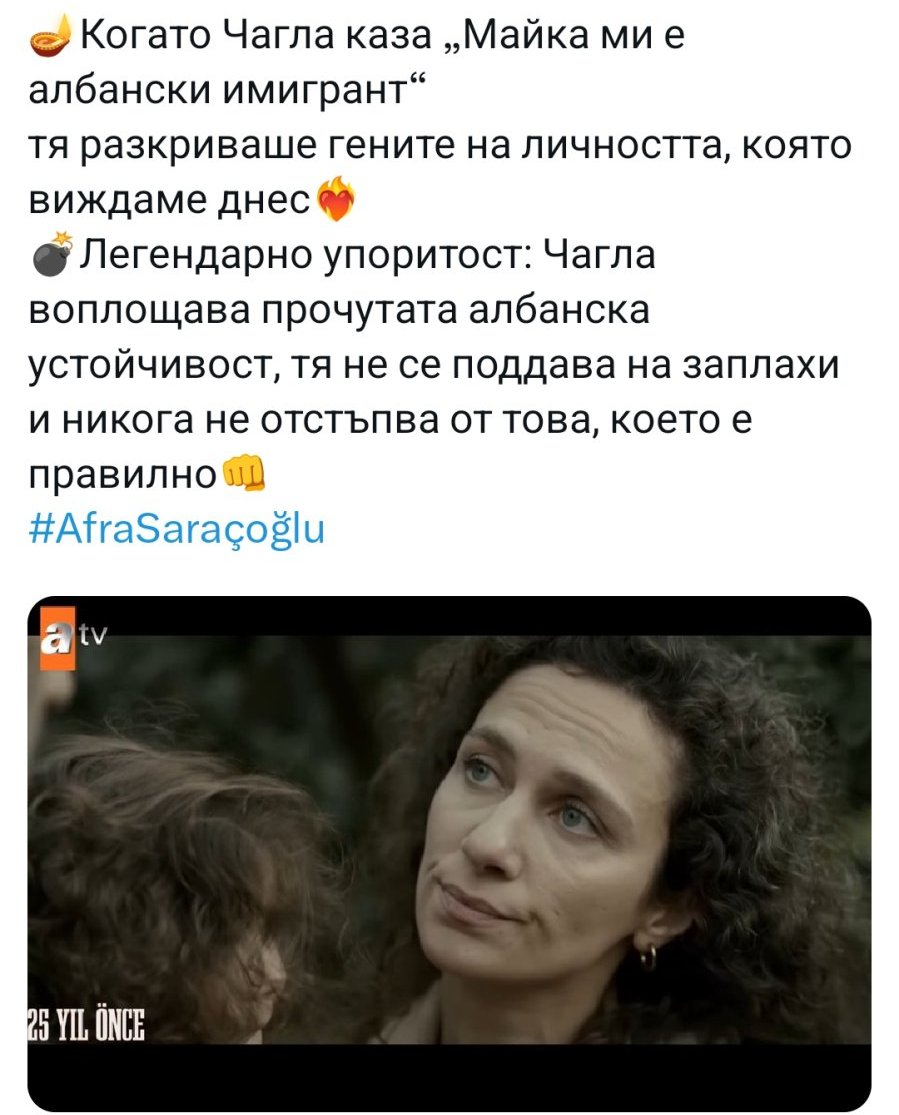Screen dimensions: 899x1115
Task: Click the gold hoop earring in the video
Action: coord(648,957)
